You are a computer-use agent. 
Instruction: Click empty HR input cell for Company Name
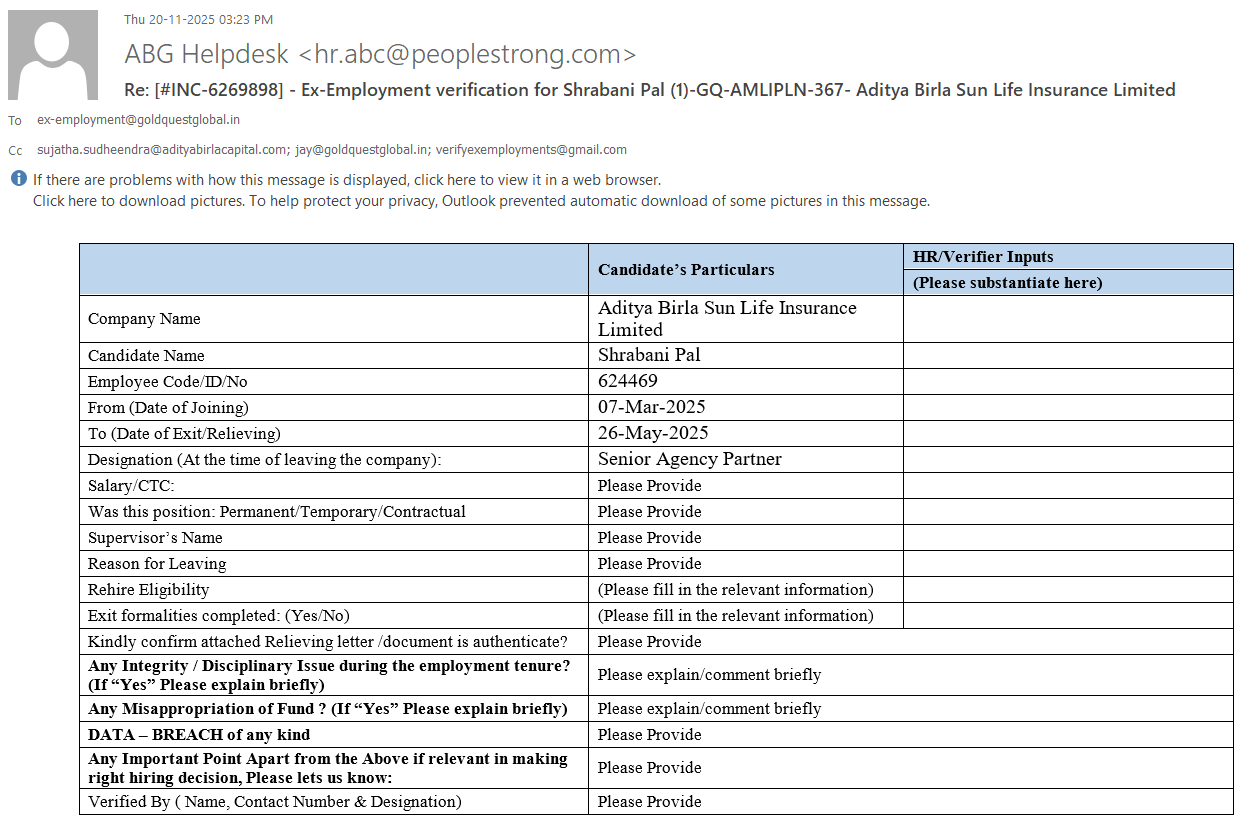pyautogui.click(x=1068, y=319)
